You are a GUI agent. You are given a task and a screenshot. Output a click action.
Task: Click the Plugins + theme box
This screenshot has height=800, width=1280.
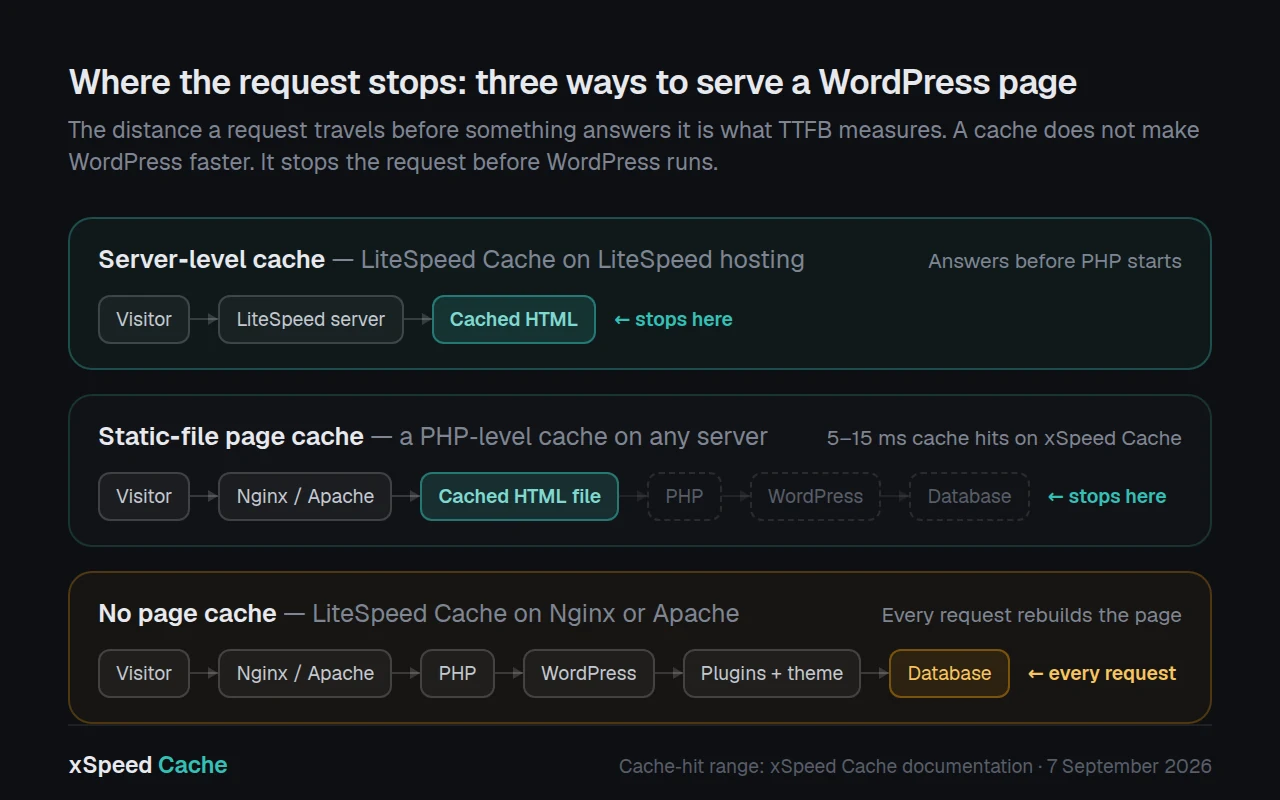pyautogui.click(x=772, y=673)
